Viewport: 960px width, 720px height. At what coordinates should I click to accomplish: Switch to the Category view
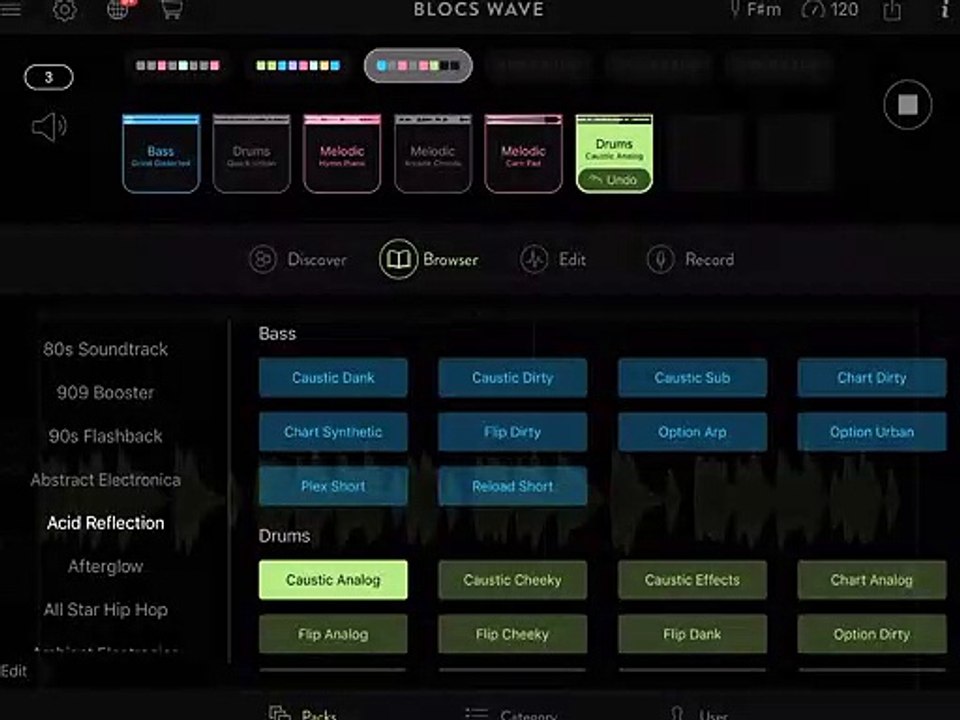[511, 713]
